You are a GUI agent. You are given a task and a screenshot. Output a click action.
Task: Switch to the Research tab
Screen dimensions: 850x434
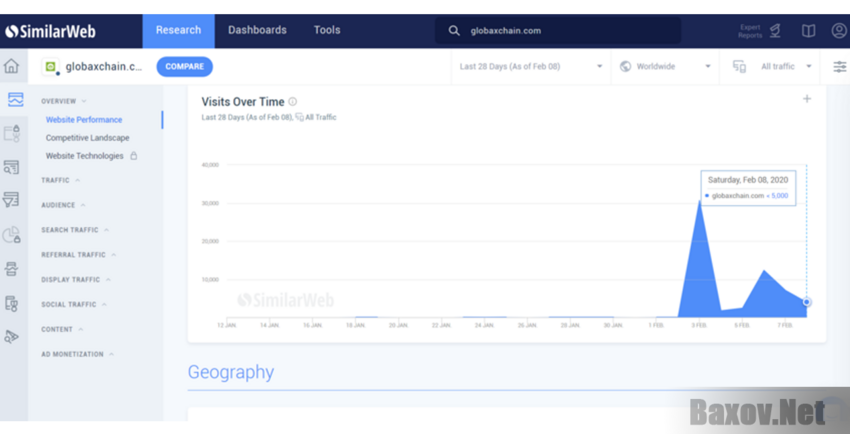[x=178, y=31]
